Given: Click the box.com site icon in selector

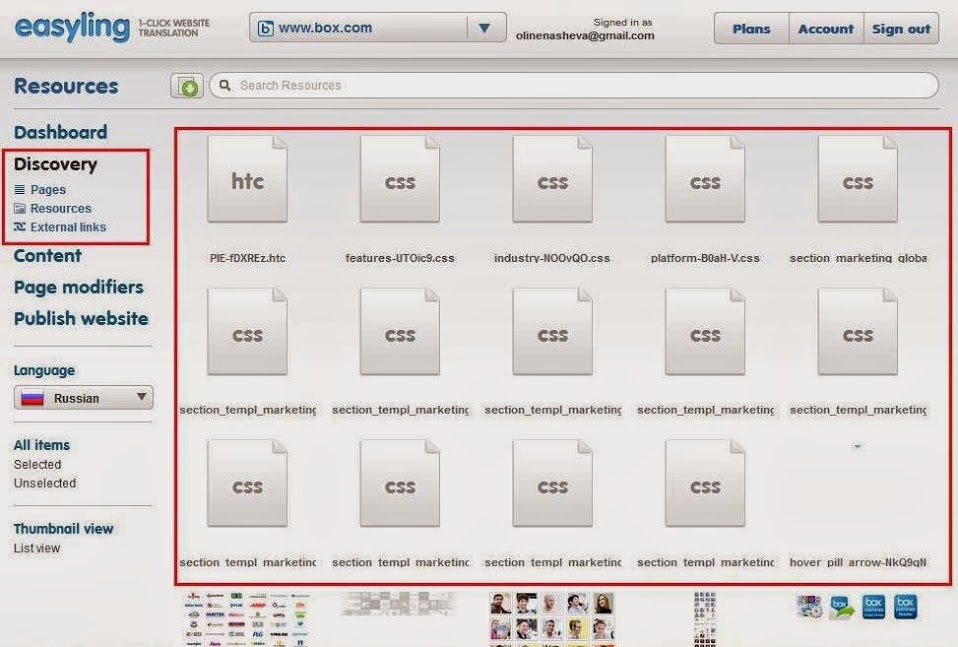Looking at the screenshot, I should tap(265, 28).
